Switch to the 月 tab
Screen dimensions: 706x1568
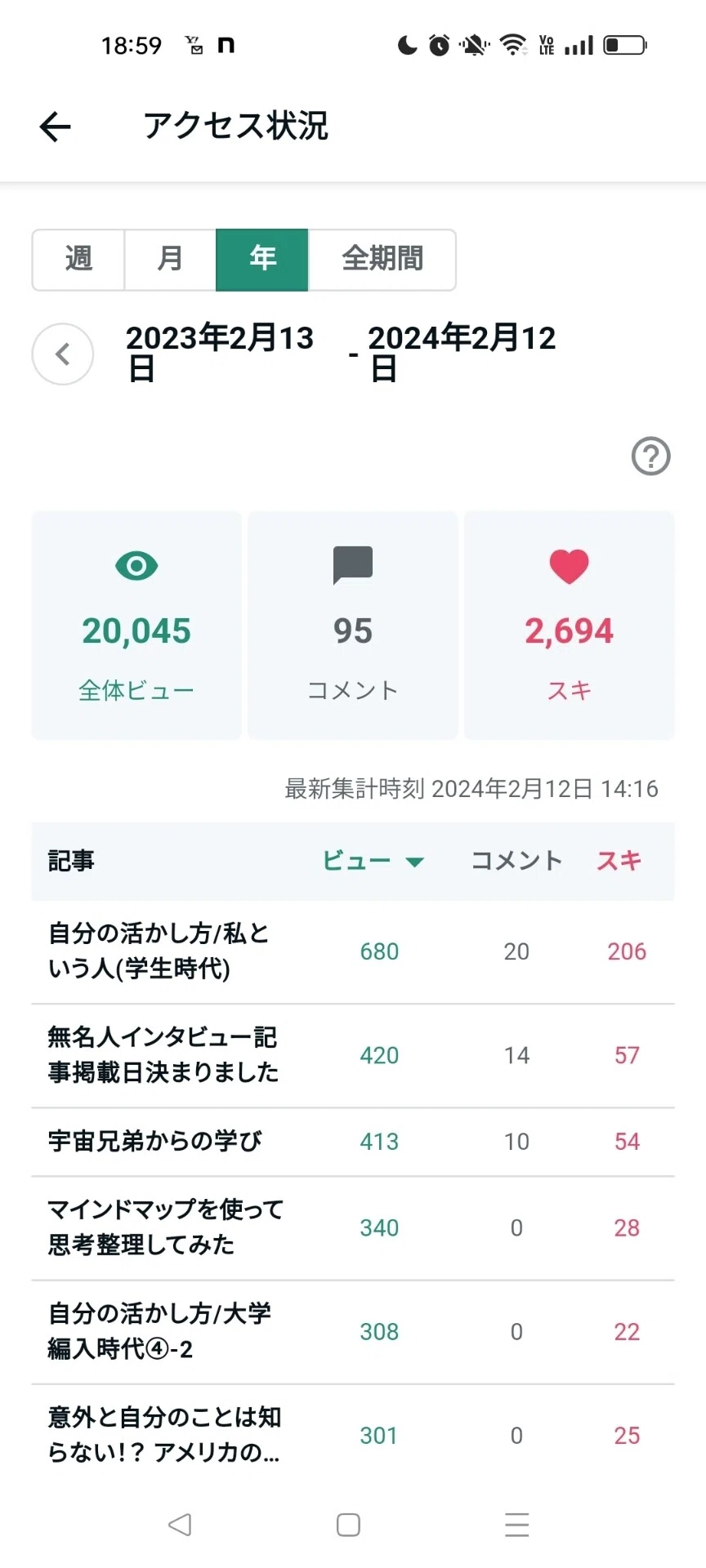(x=170, y=260)
